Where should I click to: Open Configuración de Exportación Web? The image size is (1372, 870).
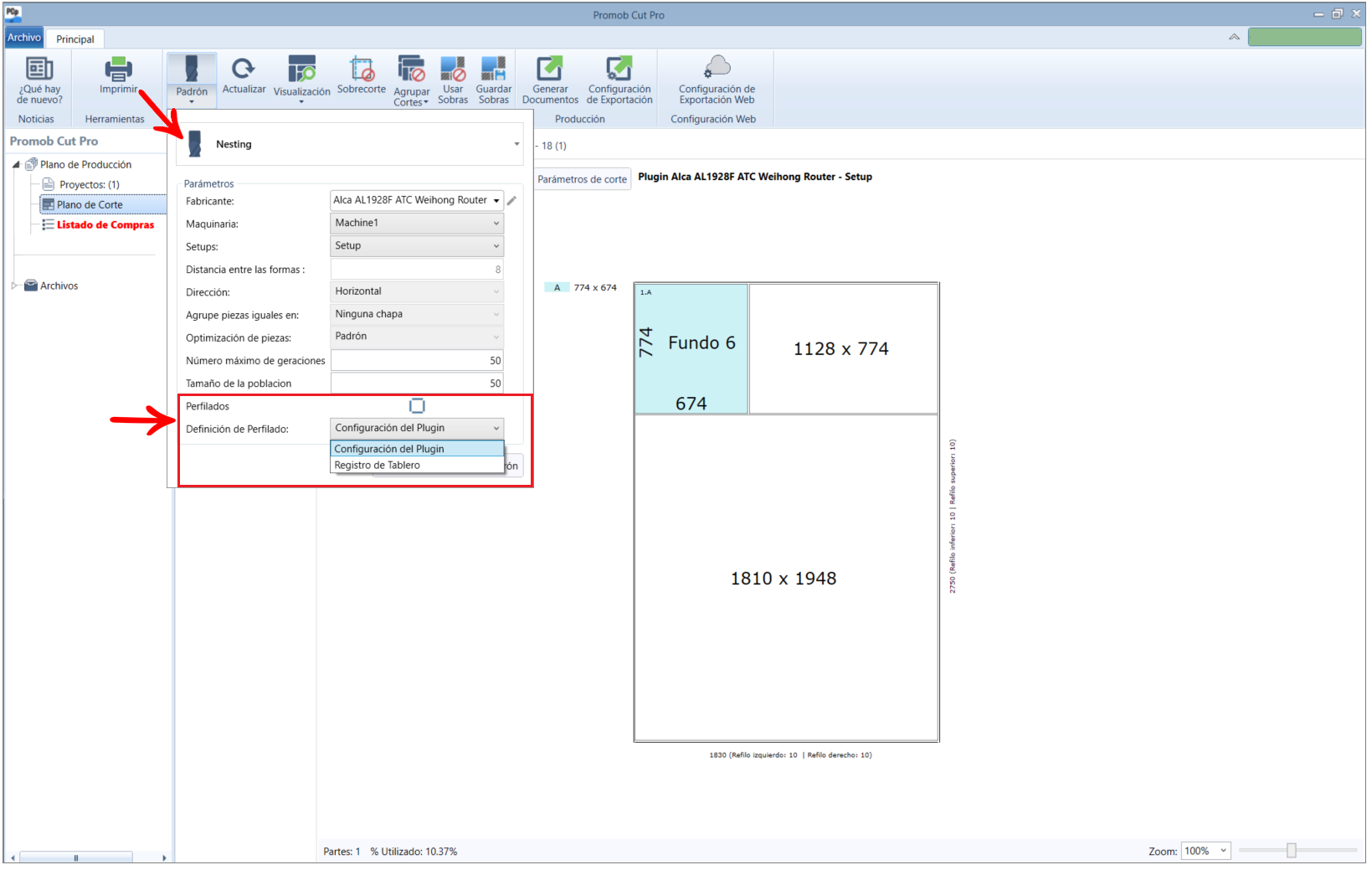[x=717, y=80]
